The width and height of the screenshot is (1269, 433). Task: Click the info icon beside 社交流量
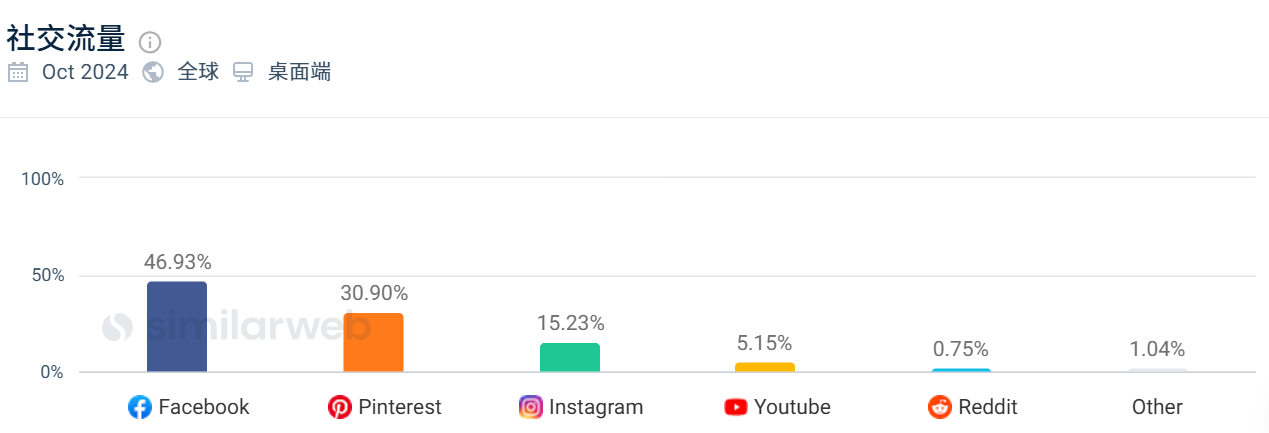[150, 42]
